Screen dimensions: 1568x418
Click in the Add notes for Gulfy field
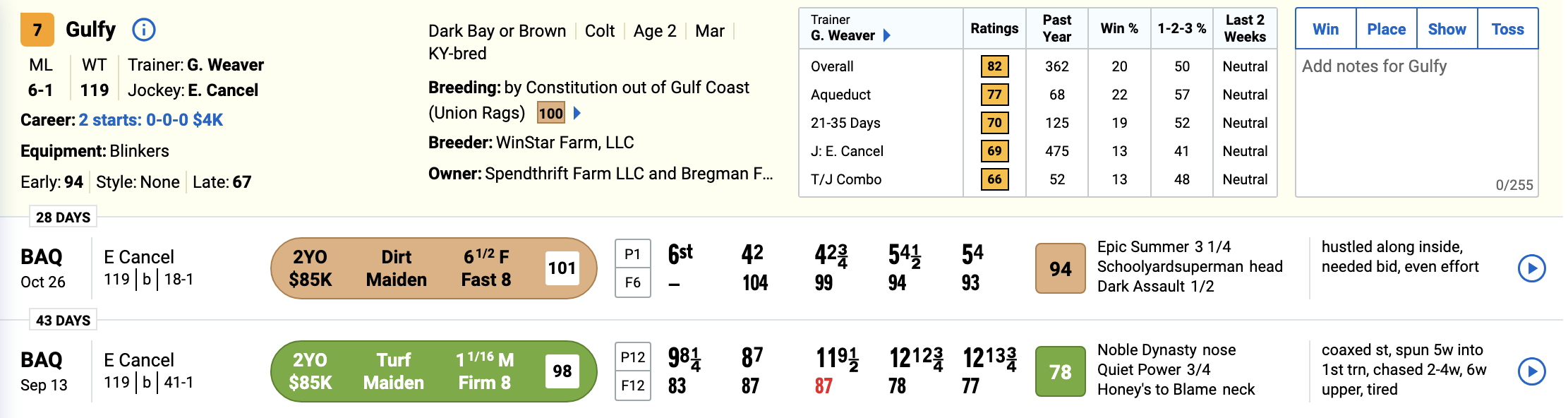click(x=1416, y=120)
